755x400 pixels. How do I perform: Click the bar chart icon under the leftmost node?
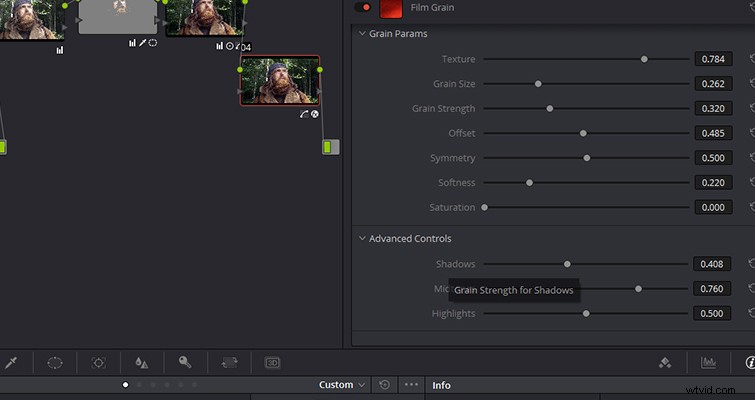point(60,50)
